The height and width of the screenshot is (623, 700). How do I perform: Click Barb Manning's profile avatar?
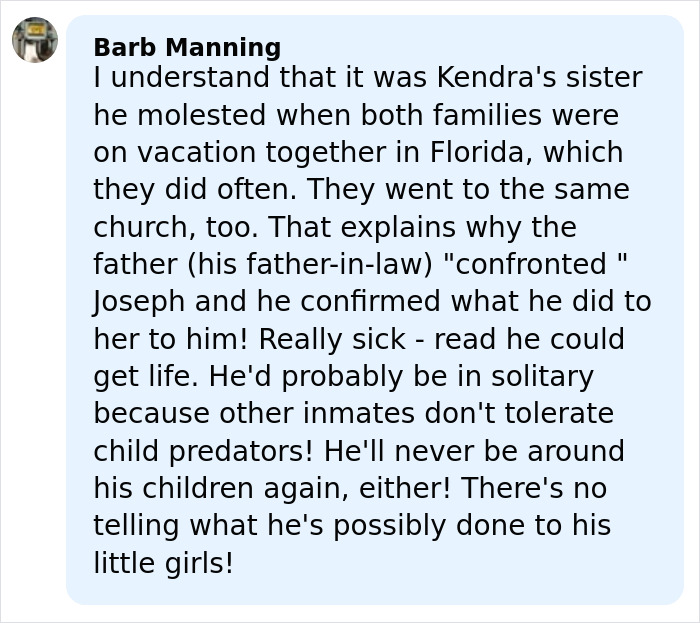35,40
